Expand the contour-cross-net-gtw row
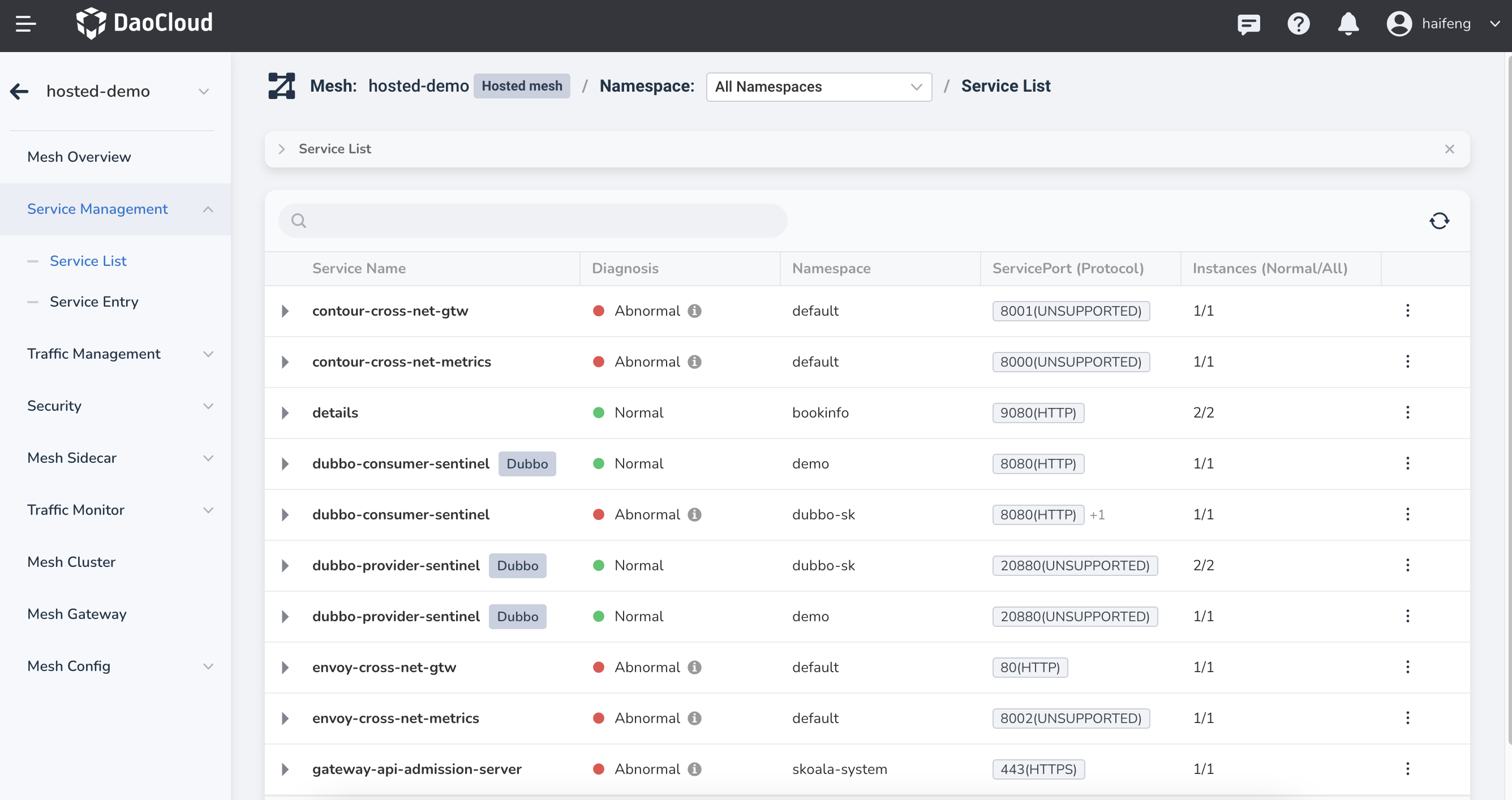This screenshot has height=800, width=1512. pyautogui.click(x=285, y=311)
